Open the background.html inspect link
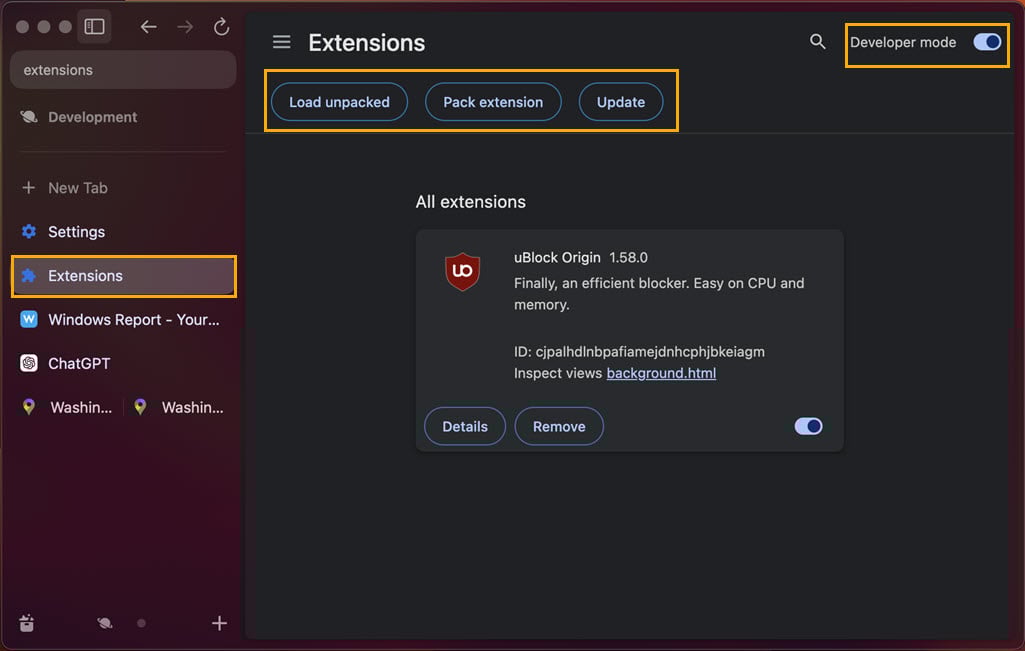 coord(661,373)
